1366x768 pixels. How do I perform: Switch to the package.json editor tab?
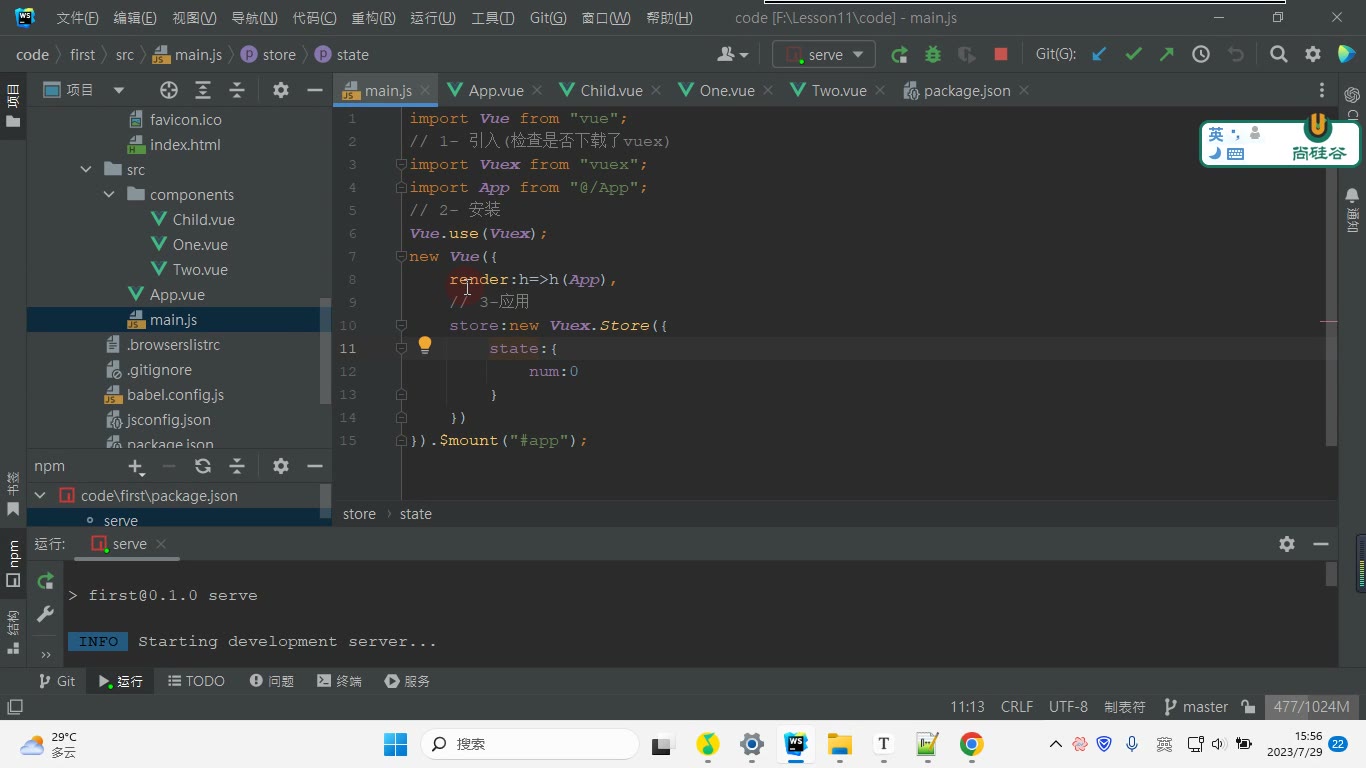pyautogui.click(x=966, y=90)
